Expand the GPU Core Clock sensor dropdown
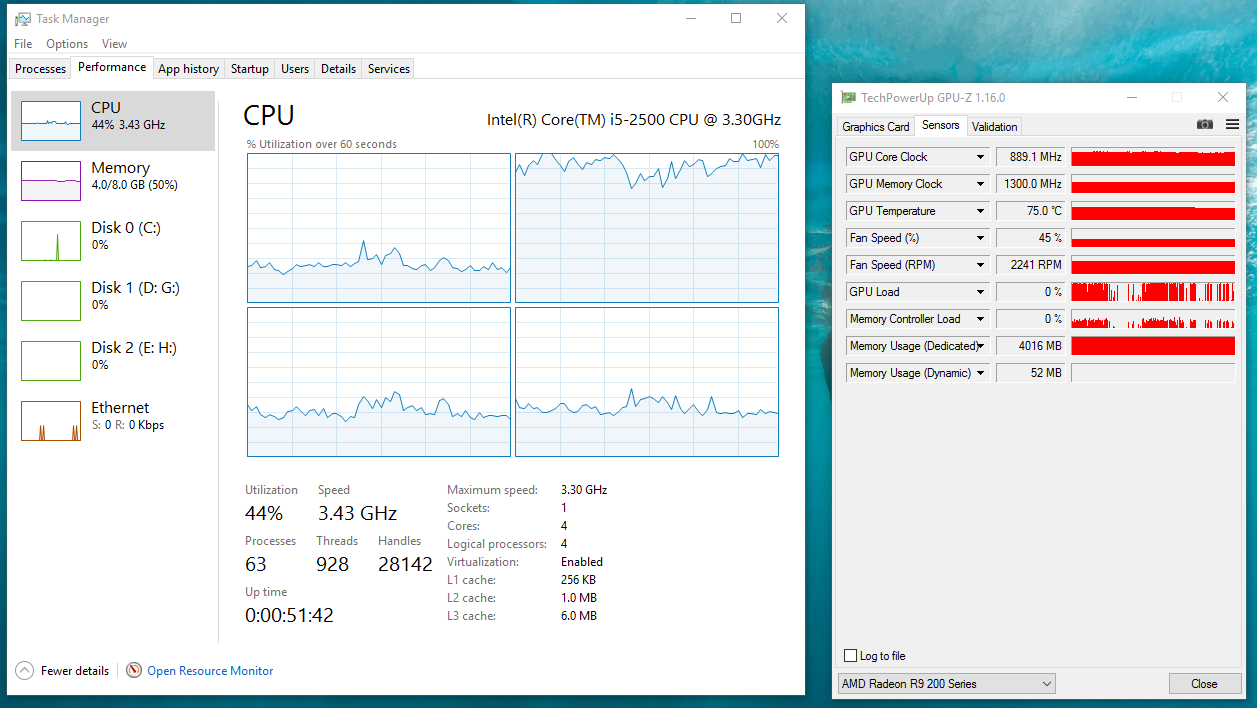 pyautogui.click(x=980, y=157)
